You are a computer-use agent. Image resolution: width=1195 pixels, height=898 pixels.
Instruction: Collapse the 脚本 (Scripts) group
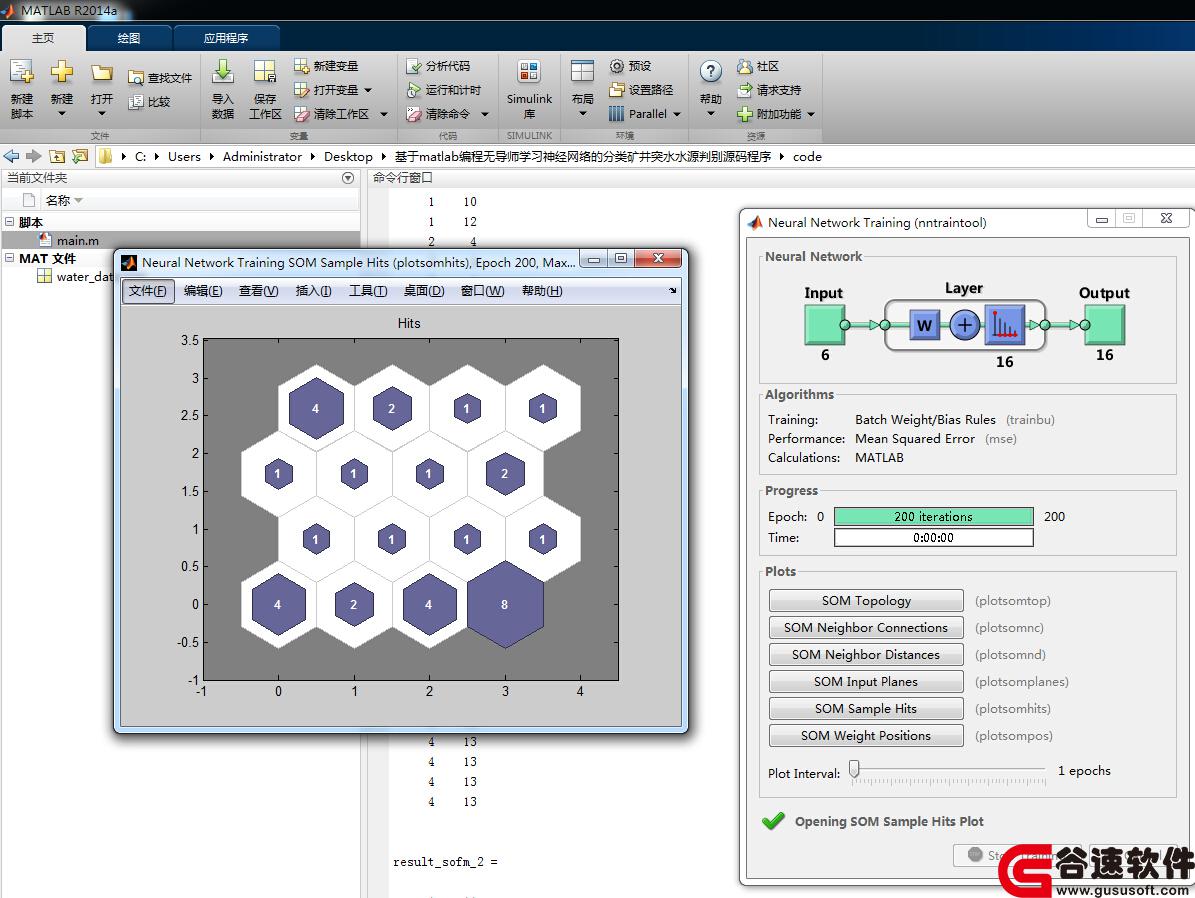pos(9,222)
